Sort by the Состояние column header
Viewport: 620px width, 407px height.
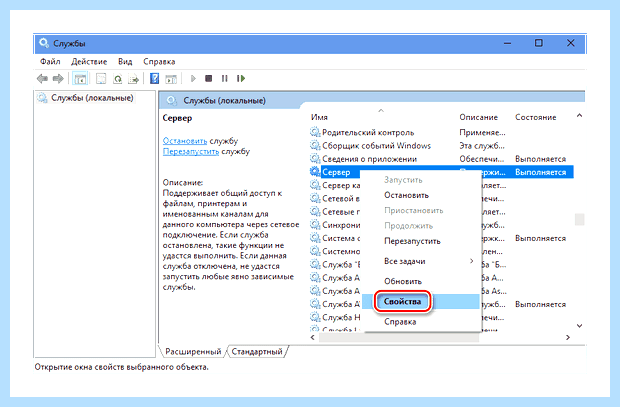(x=535, y=117)
